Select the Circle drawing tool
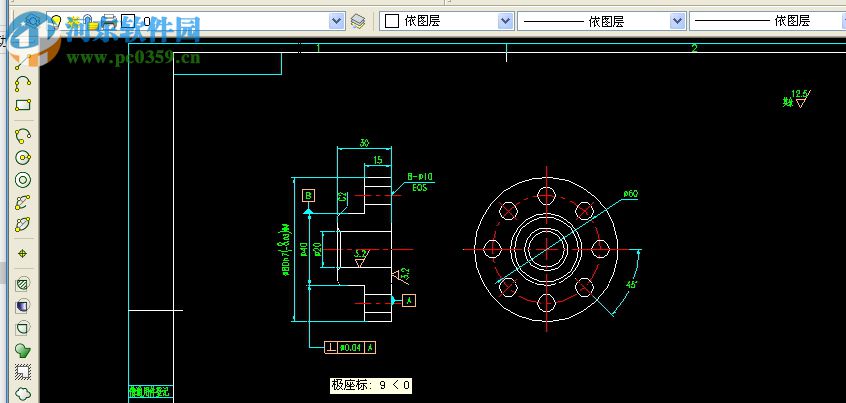Viewport: 846px width, 403px height. pos(23,158)
